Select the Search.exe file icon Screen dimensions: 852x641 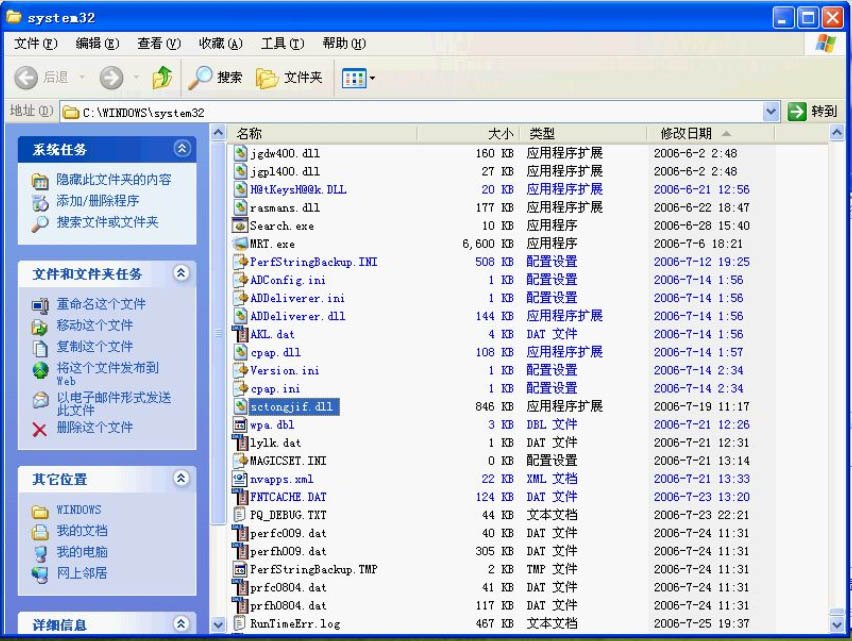(x=240, y=225)
